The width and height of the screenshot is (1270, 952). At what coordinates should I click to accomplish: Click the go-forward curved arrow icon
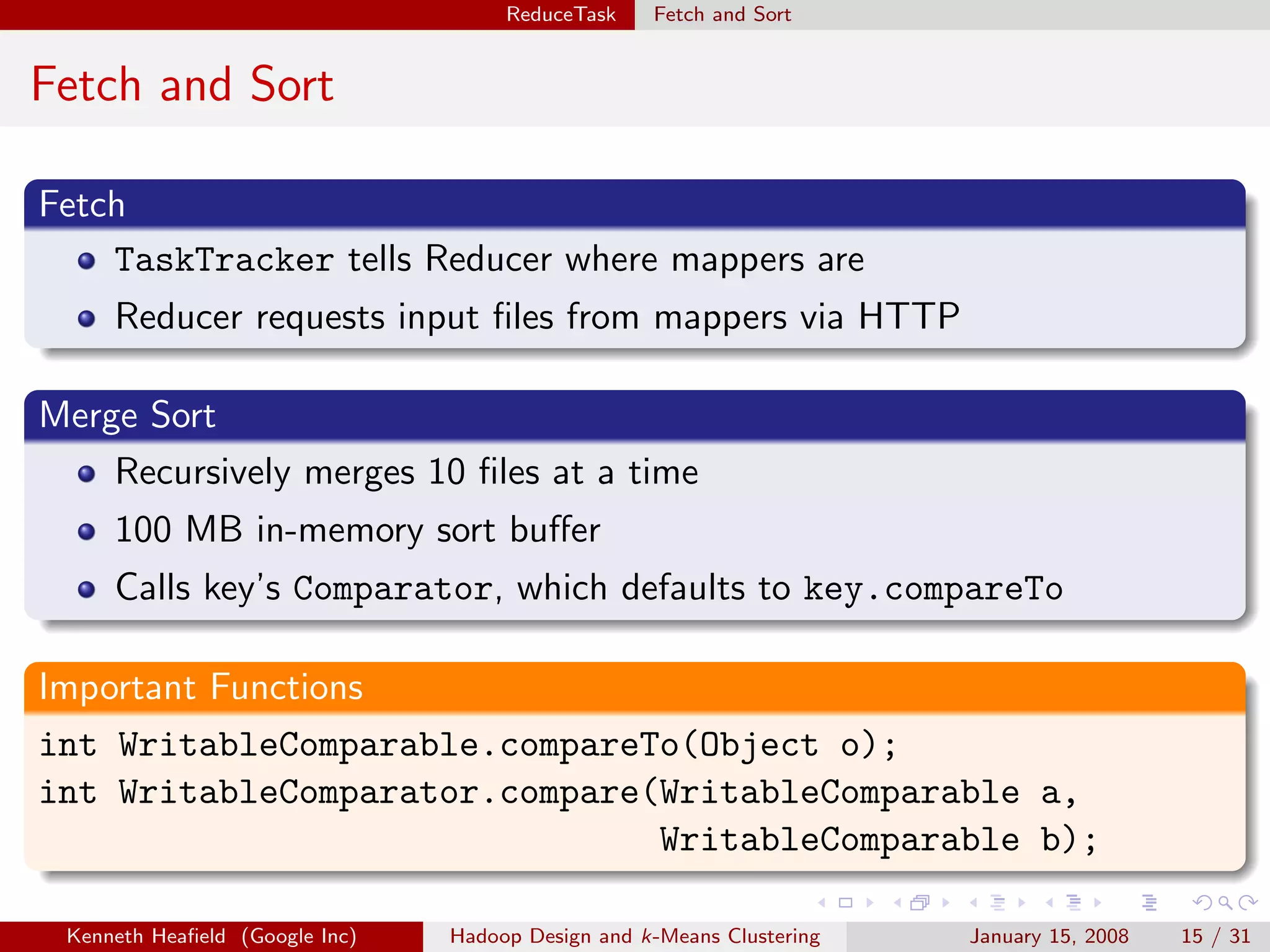click(x=1248, y=902)
